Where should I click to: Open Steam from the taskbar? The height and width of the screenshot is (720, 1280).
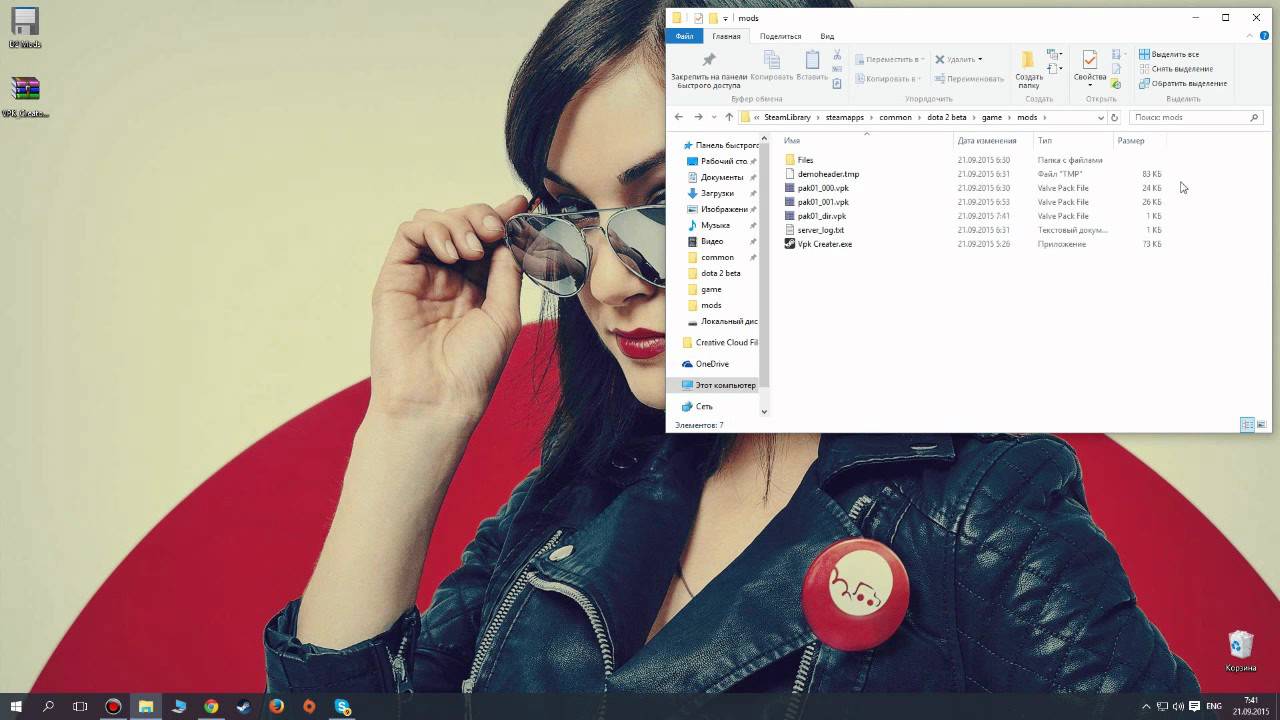pos(243,706)
